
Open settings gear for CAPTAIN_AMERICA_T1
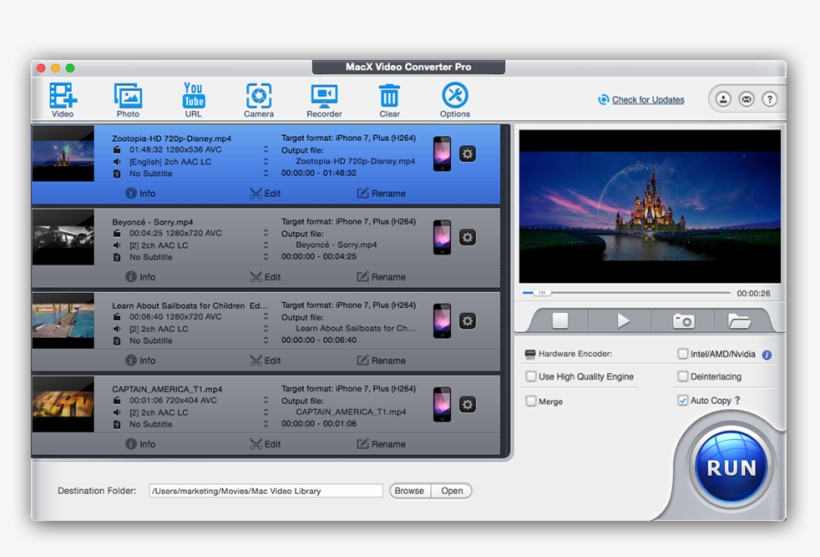468,404
